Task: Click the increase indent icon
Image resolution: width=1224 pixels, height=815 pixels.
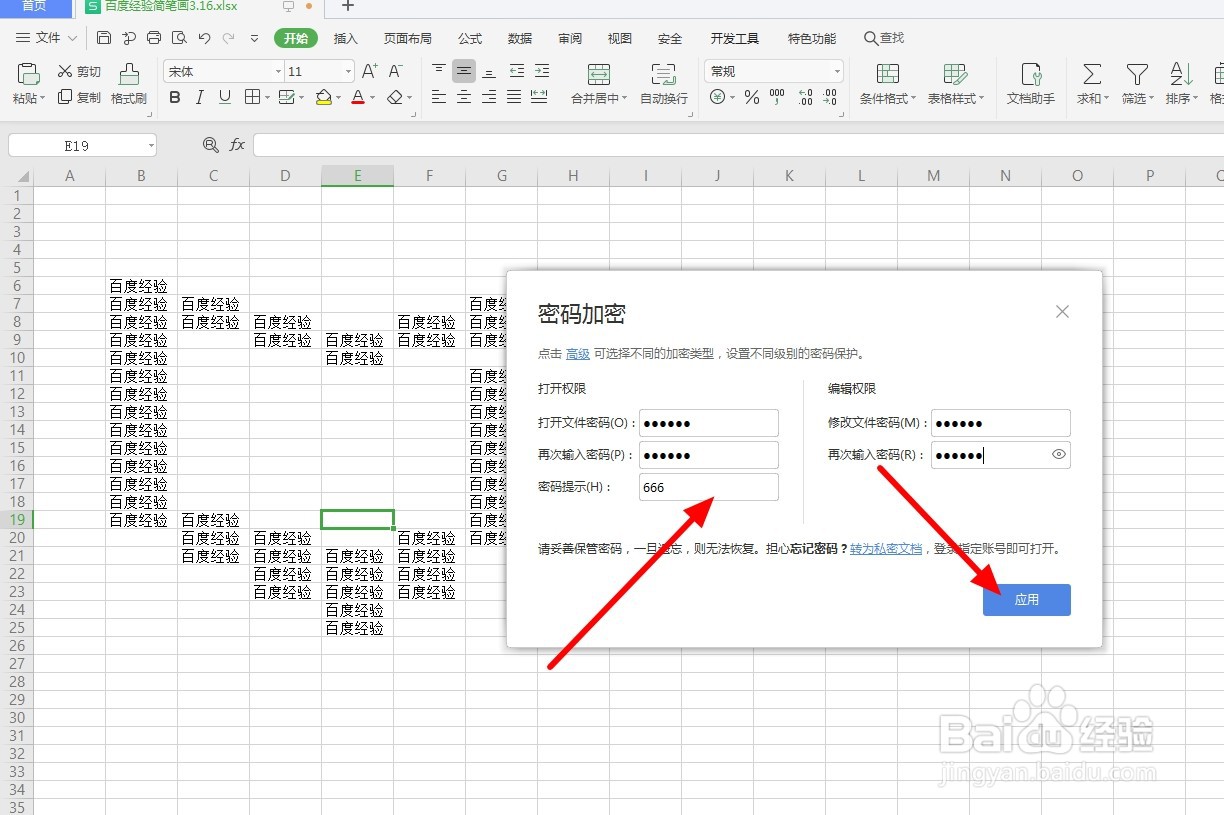Action: [541, 71]
